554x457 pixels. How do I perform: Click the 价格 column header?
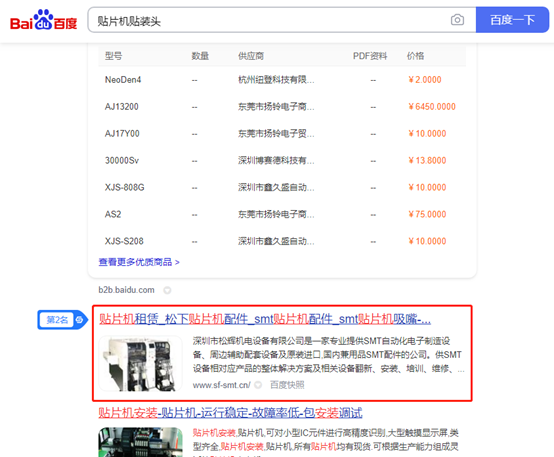coord(416,56)
